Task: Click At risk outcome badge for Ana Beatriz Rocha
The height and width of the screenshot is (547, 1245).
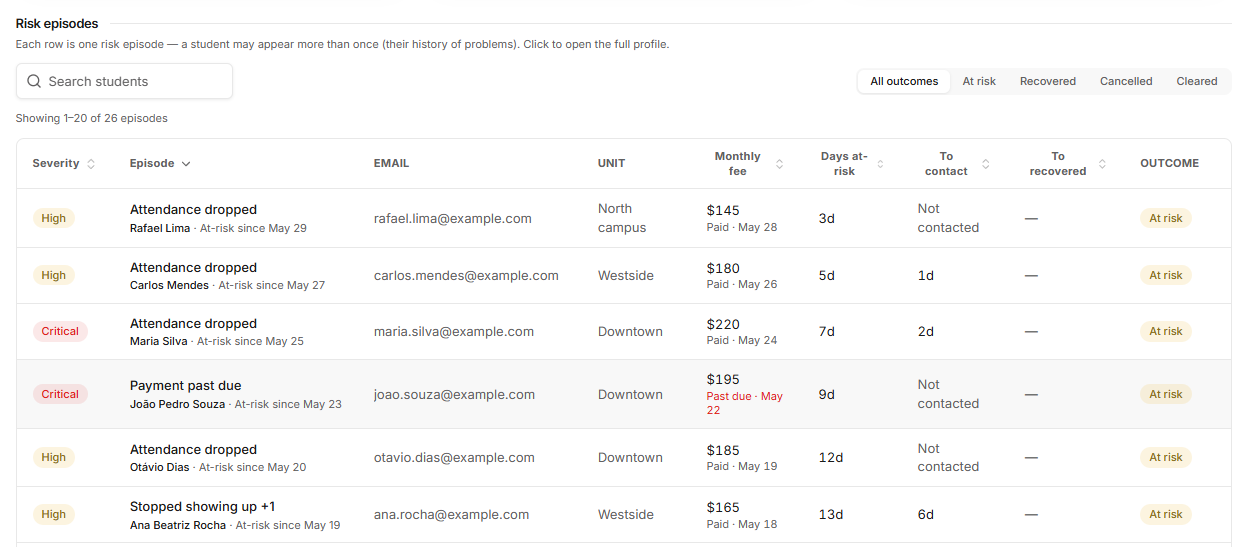Action: (1166, 514)
